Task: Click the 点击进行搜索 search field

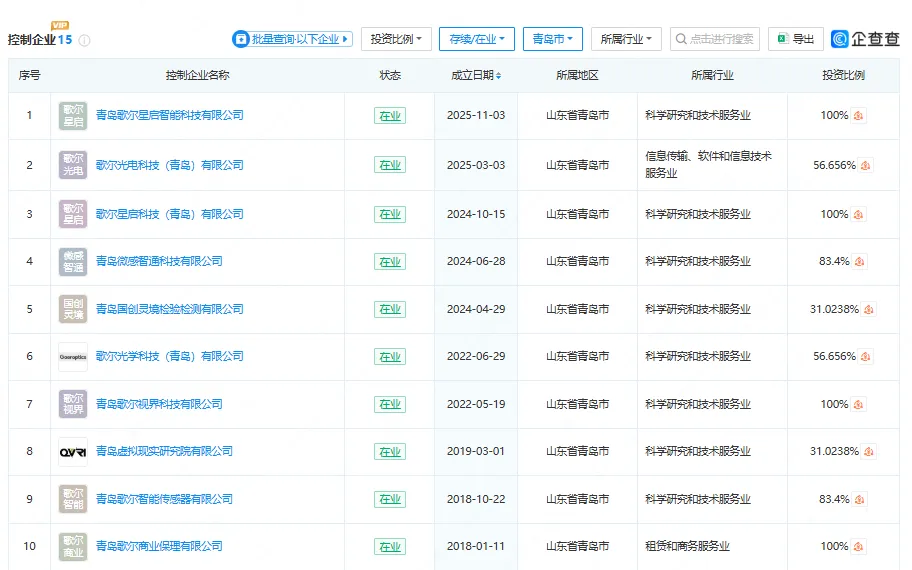Action: pos(715,39)
